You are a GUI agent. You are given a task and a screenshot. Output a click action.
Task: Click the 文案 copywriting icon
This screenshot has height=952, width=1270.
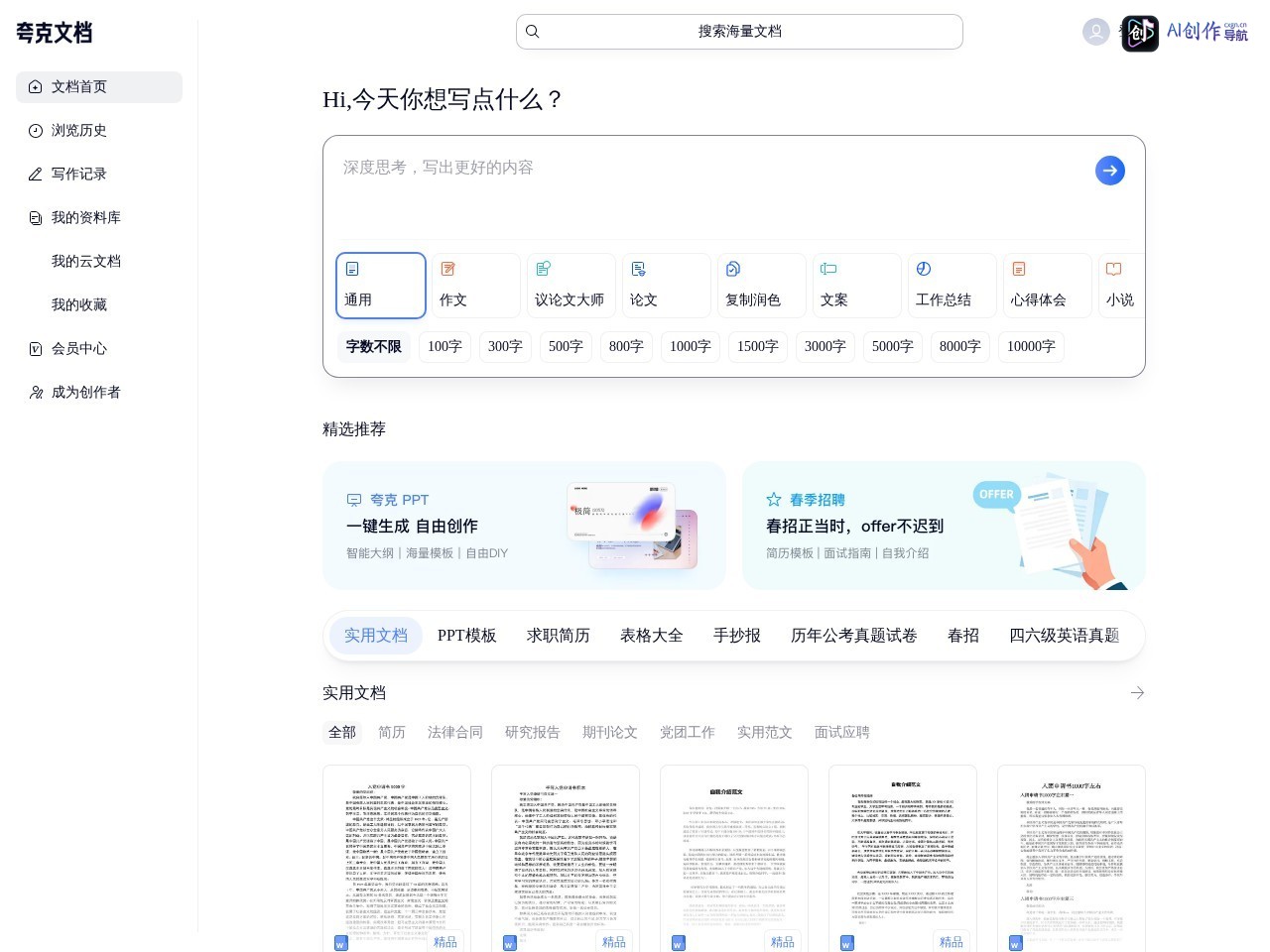tap(828, 269)
